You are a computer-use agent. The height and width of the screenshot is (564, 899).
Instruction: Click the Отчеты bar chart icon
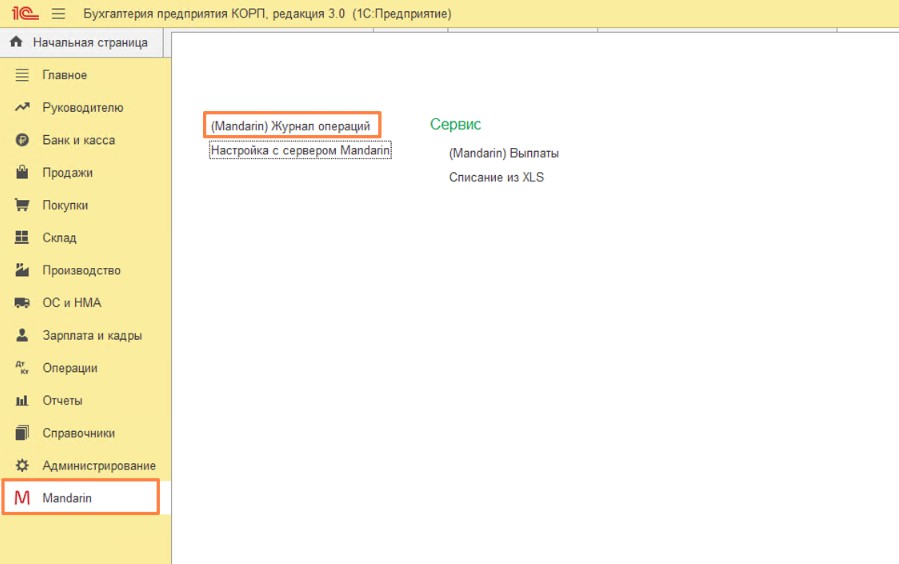click(x=22, y=401)
